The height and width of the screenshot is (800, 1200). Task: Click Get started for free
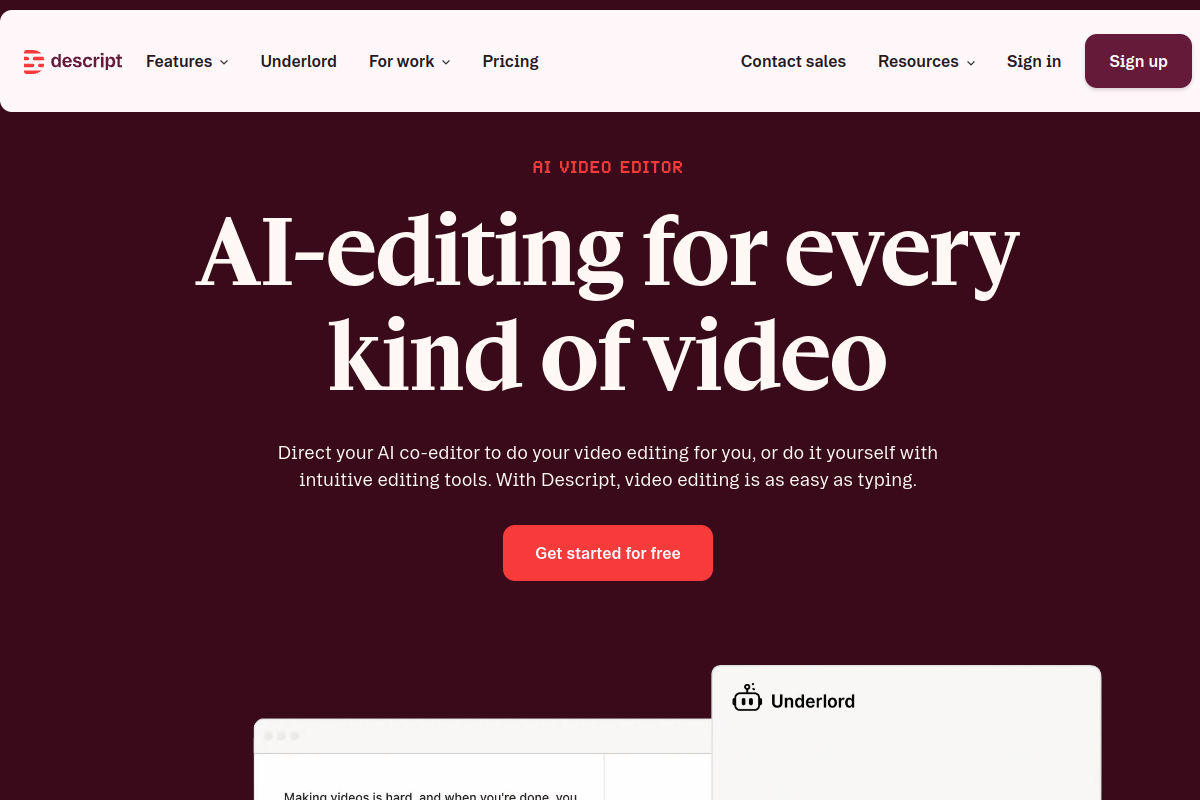point(608,553)
